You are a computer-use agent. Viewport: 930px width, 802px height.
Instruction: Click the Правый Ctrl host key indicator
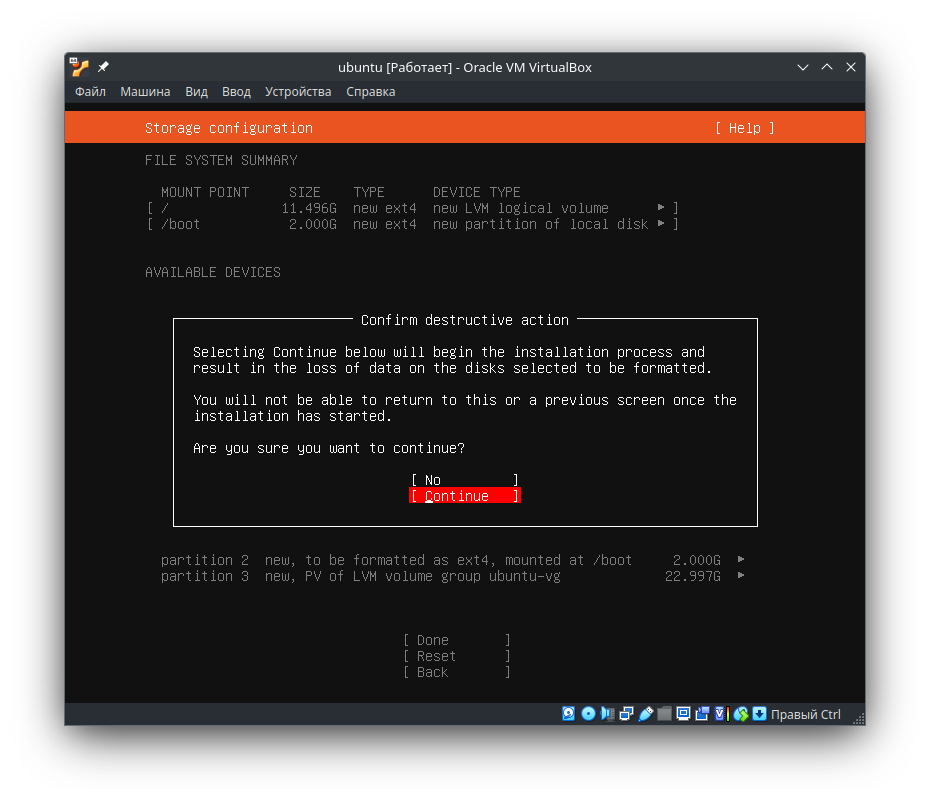click(806, 714)
